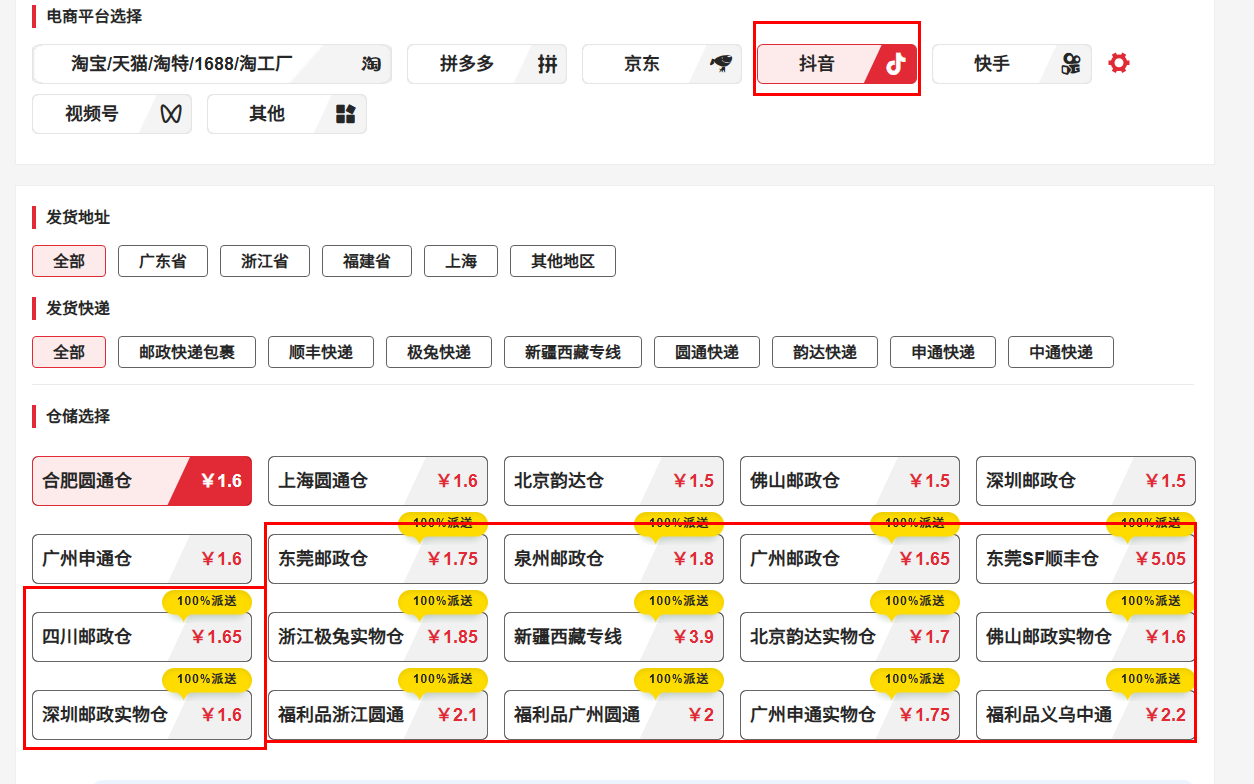
Task: Choose 上海 as the shipping address
Action: [x=461, y=261]
